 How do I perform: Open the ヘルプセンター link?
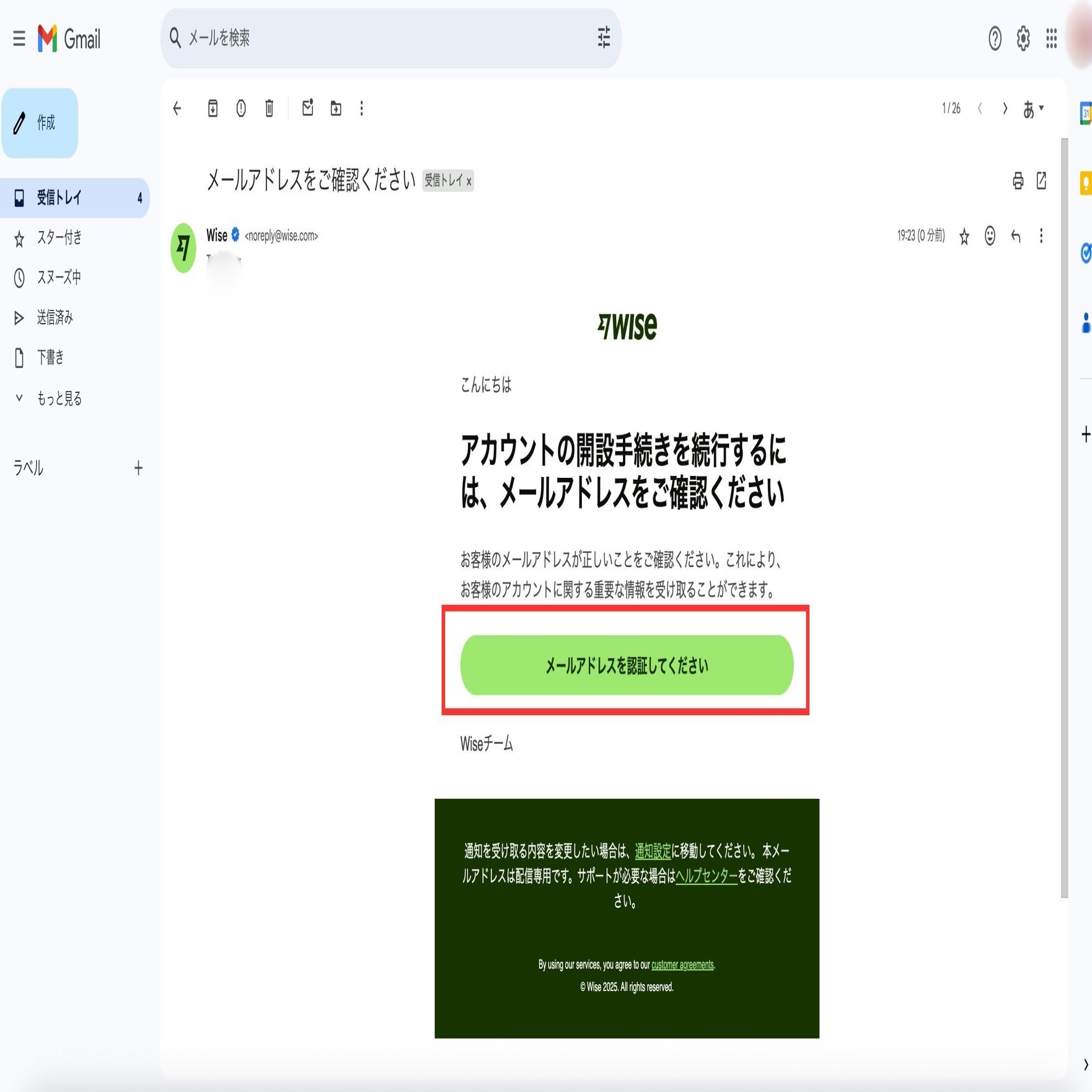(707, 876)
